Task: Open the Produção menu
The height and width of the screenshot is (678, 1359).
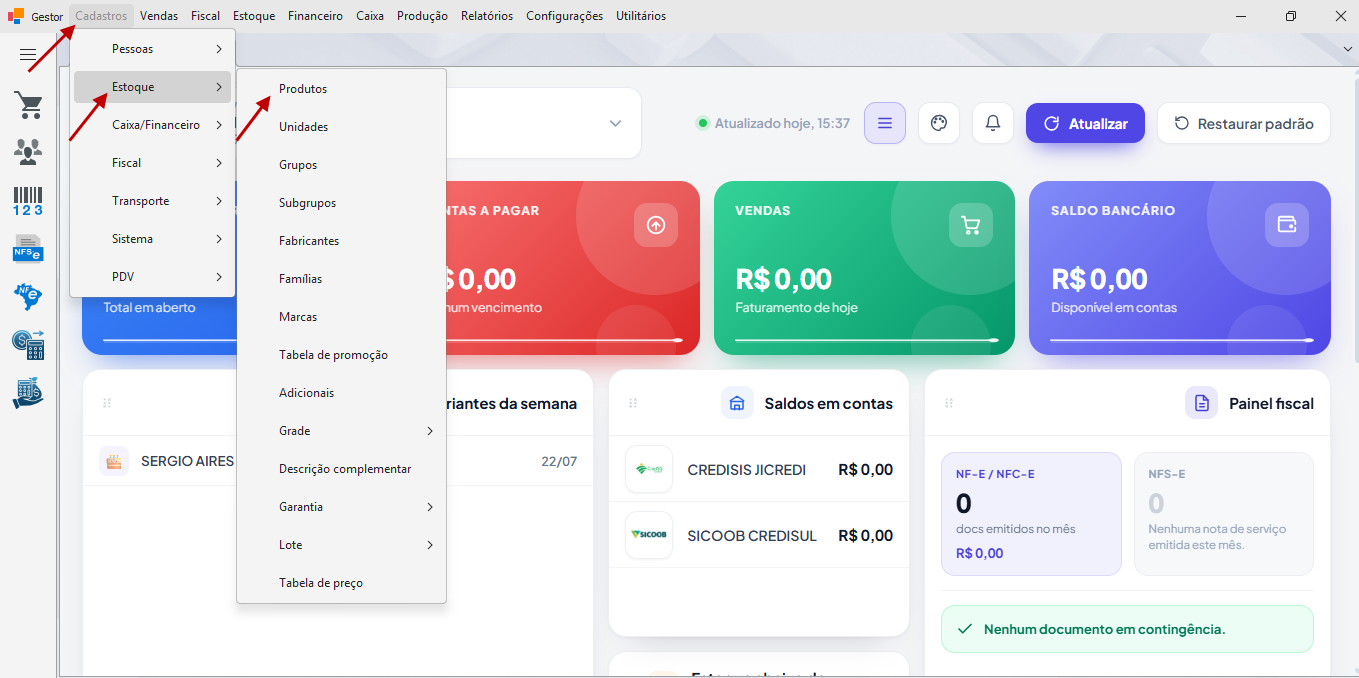Action: pos(422,16)
